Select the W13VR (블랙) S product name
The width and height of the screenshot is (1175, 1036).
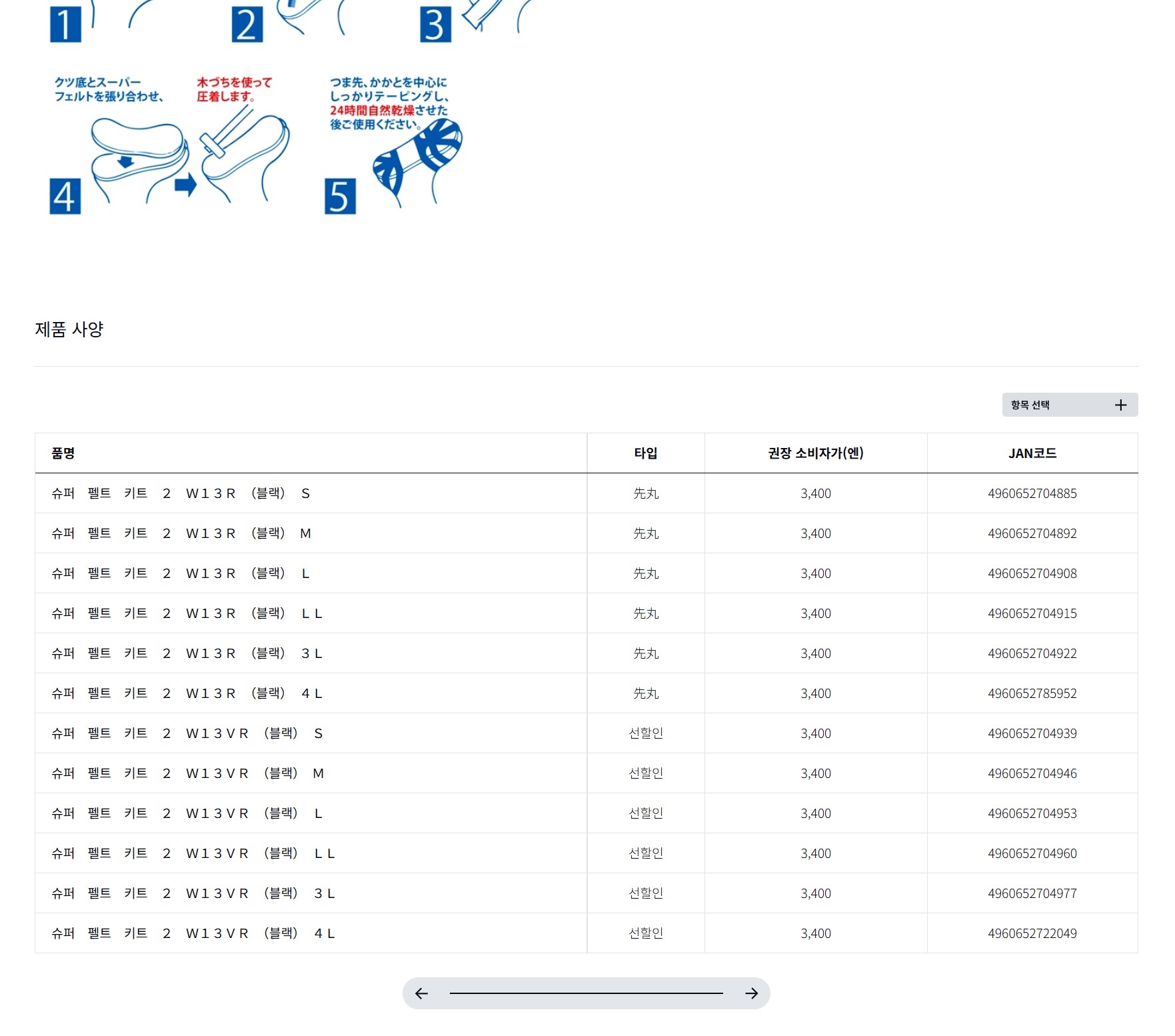(187, 733)
